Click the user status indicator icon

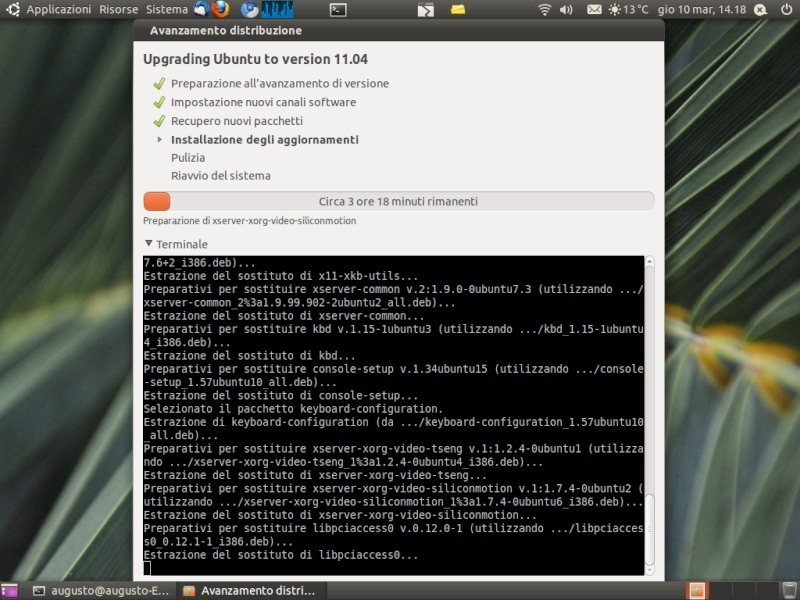pyautogui.click(x=760, y=9)
